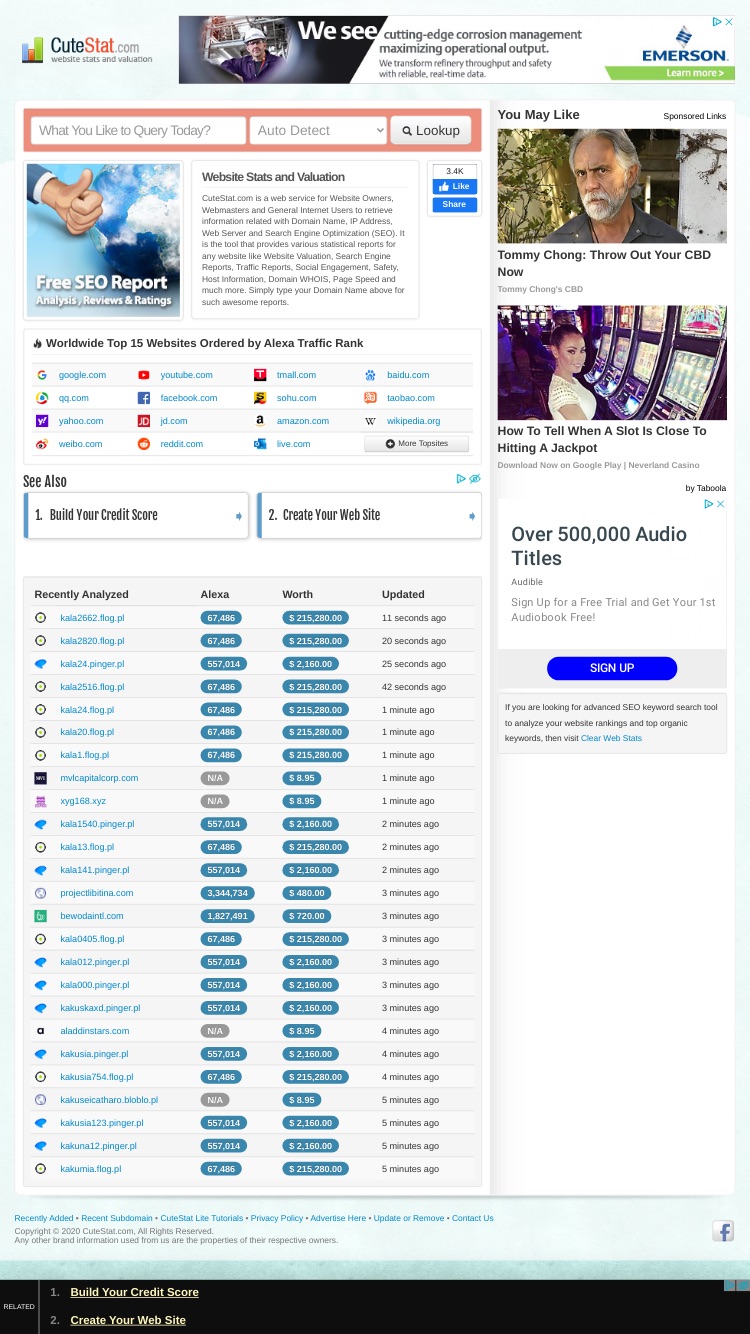
Task: Open the wikipedia.org top site link
Action: click(413, 421)
